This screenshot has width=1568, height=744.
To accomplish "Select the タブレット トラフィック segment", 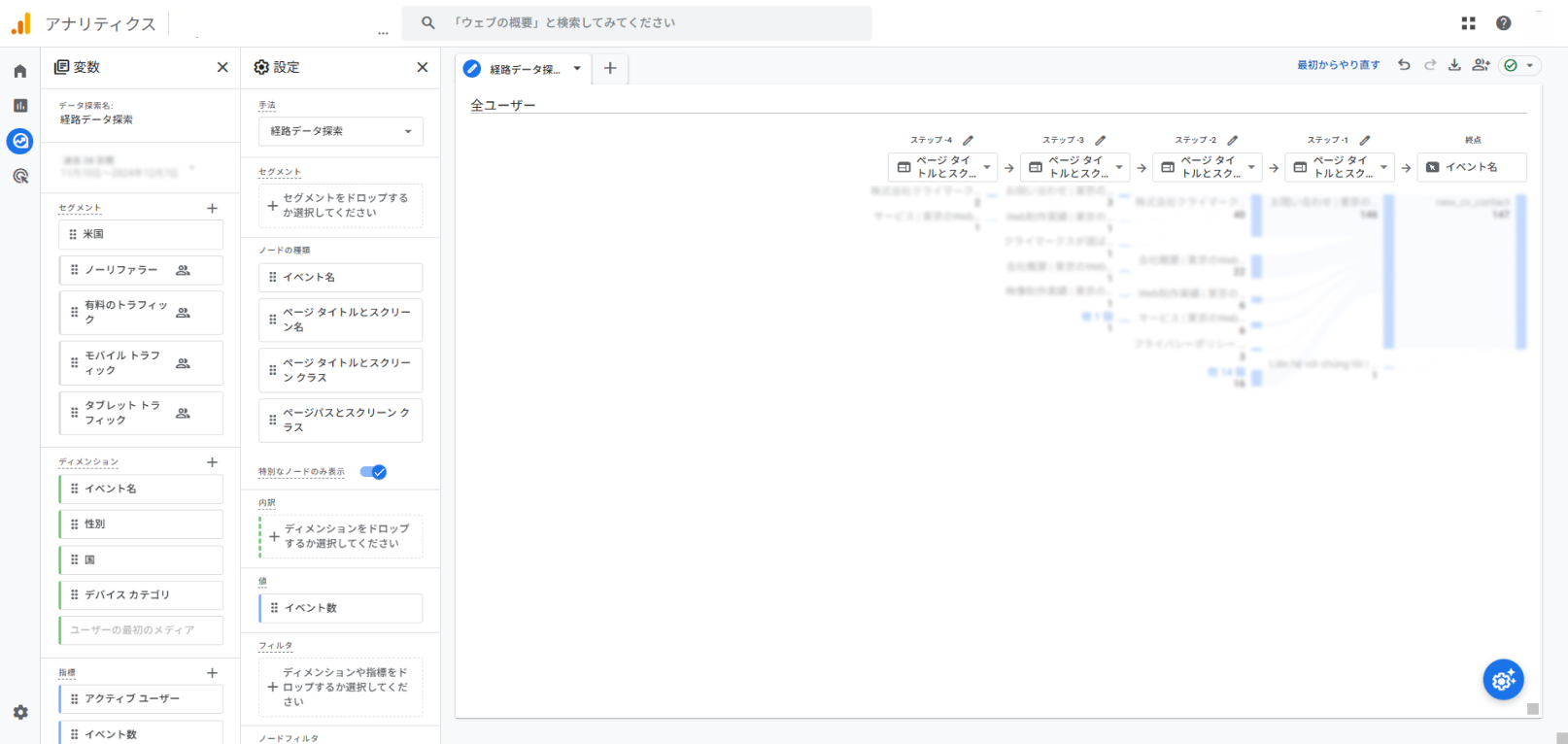I will click(141, 413).
